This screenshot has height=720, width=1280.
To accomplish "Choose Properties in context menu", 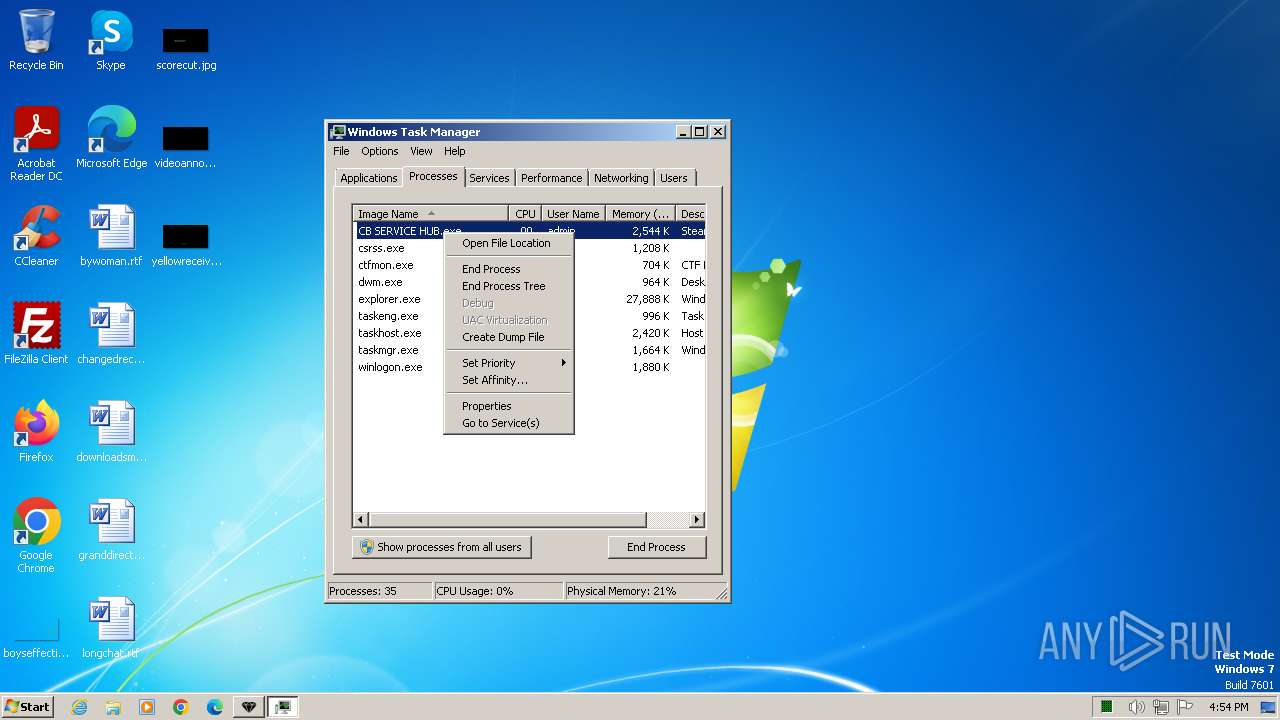I will (509, 406).
